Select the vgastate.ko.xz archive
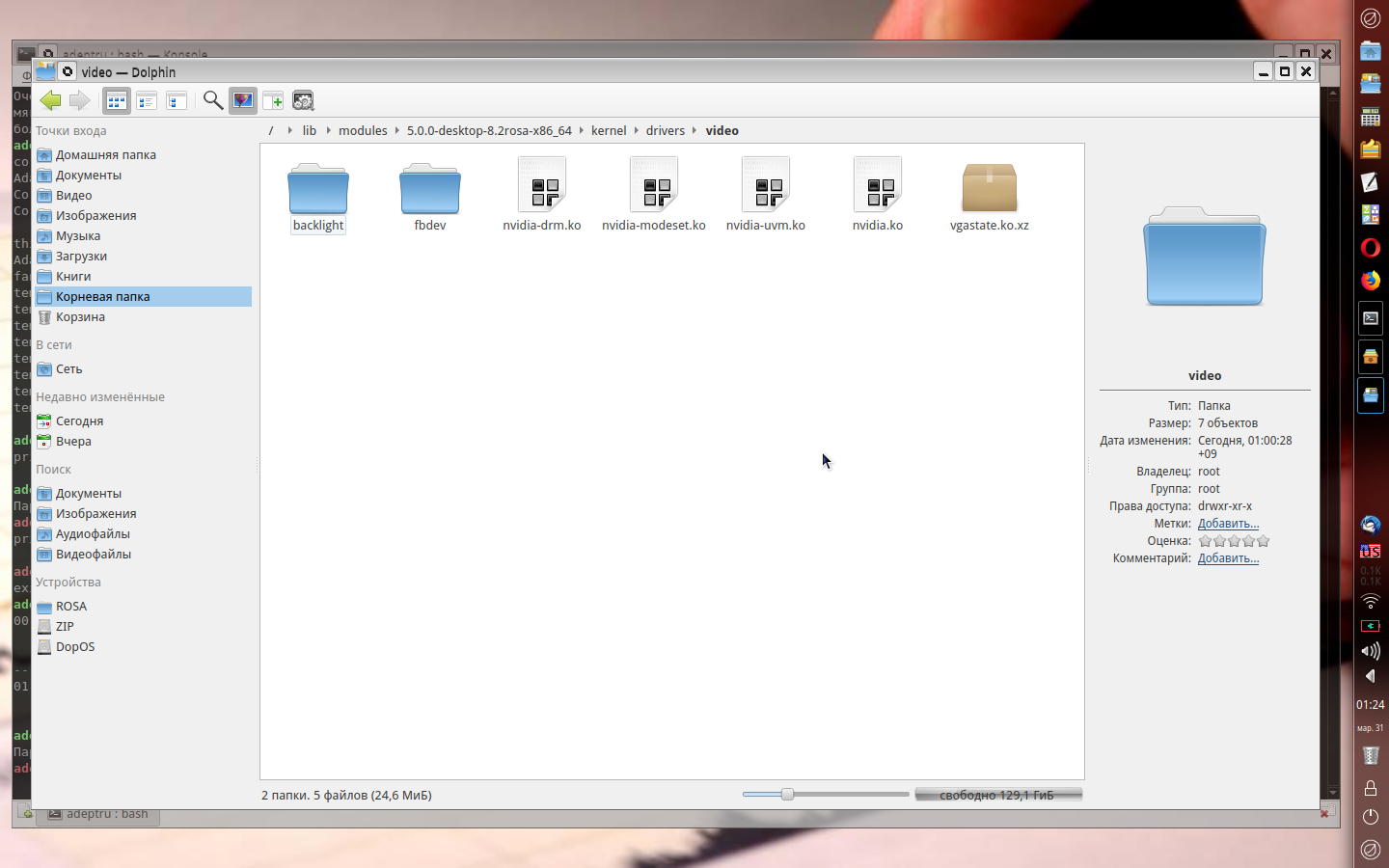1389x868 pixels. 990,196
